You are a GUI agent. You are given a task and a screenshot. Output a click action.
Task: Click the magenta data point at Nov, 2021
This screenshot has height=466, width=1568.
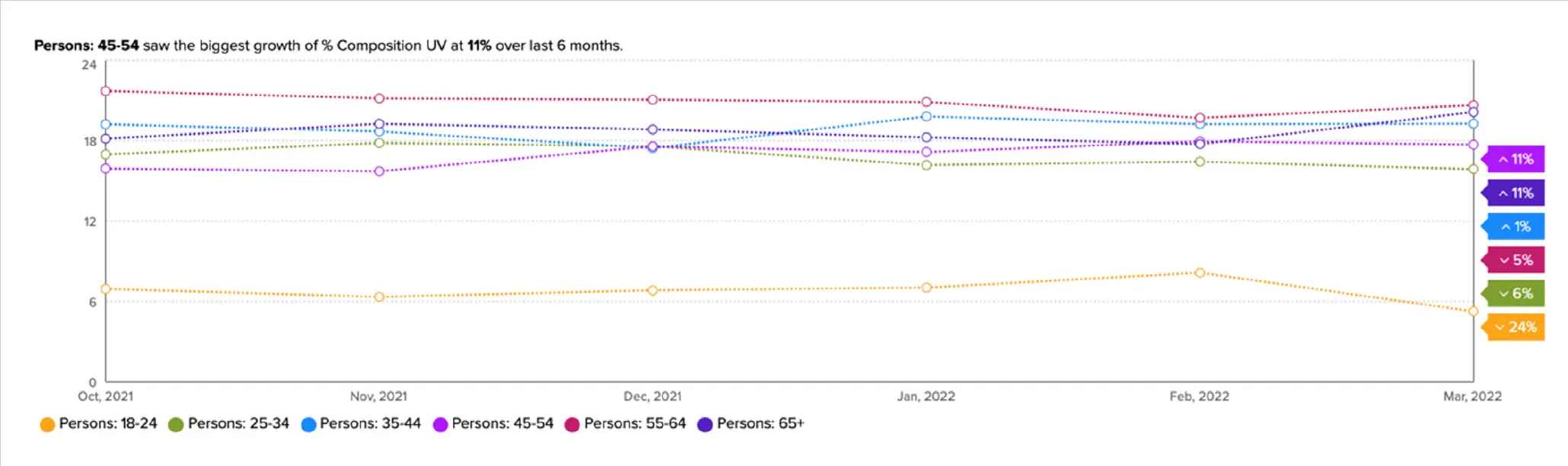pos(379,171)
